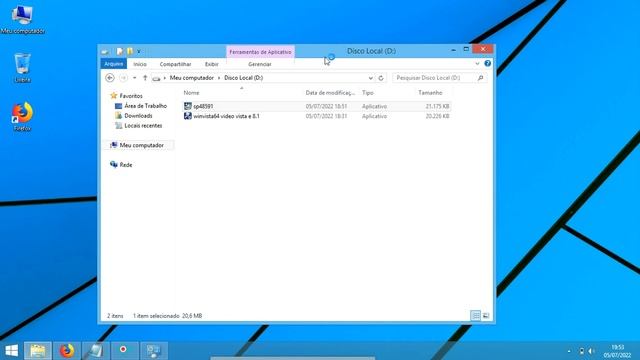Open Meu computador desktop icon

(x=22, y=19)
